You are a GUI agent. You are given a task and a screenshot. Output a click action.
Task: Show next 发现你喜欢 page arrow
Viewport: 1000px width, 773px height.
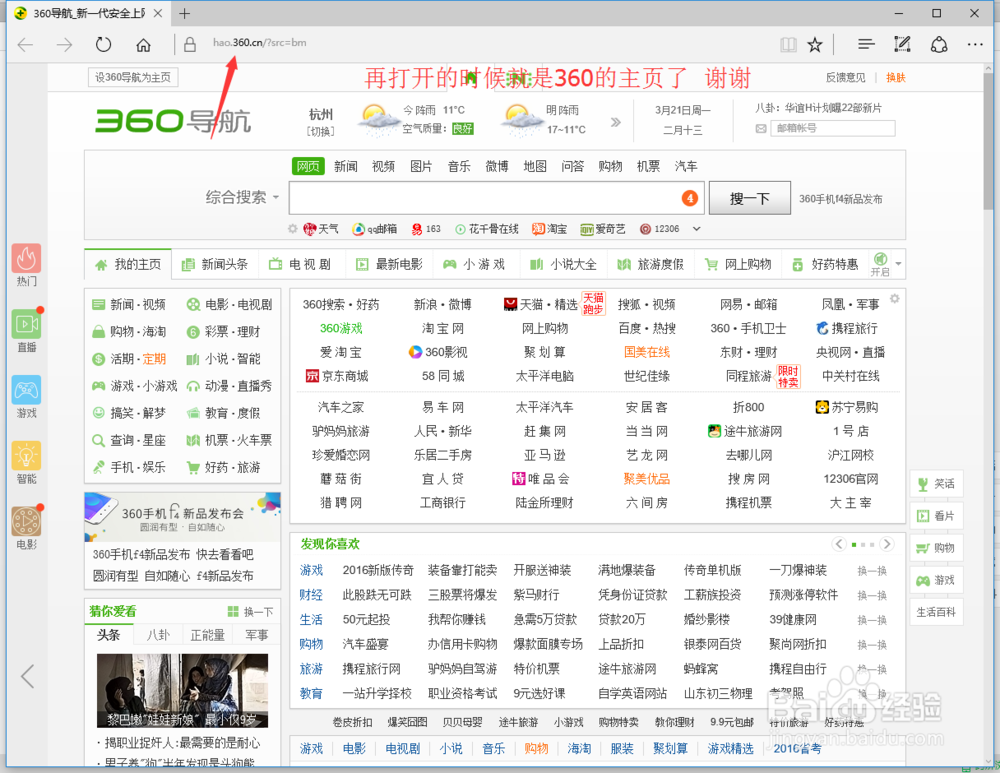coord(886,544)
